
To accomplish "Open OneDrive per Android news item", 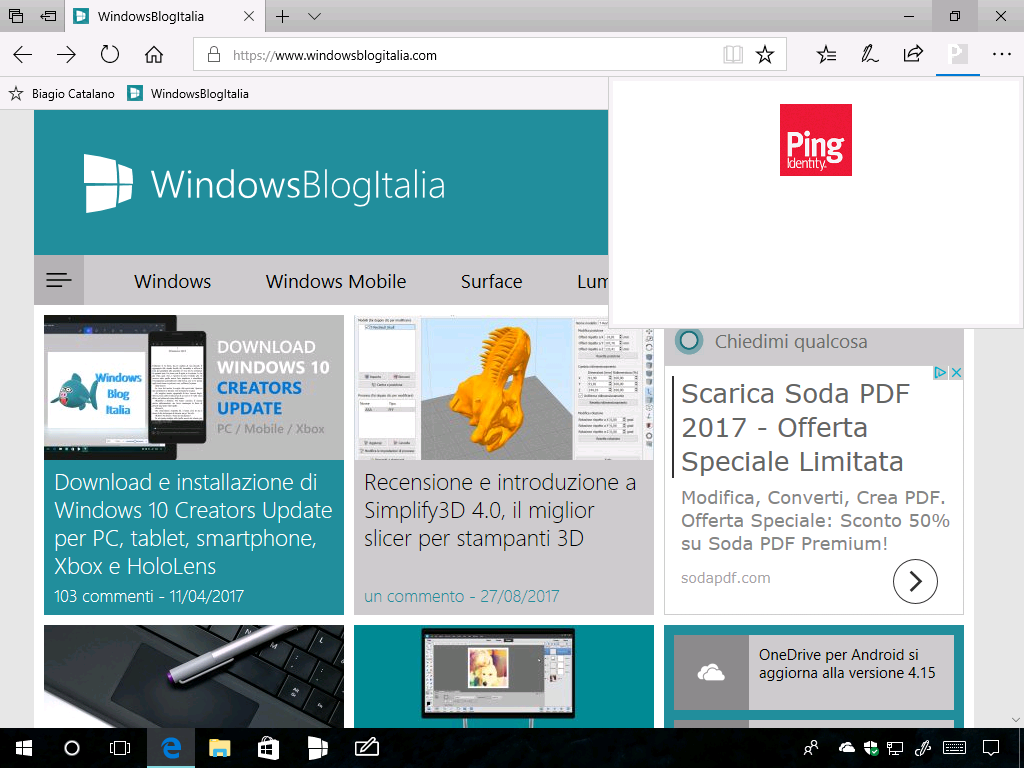I will (814, 672).
